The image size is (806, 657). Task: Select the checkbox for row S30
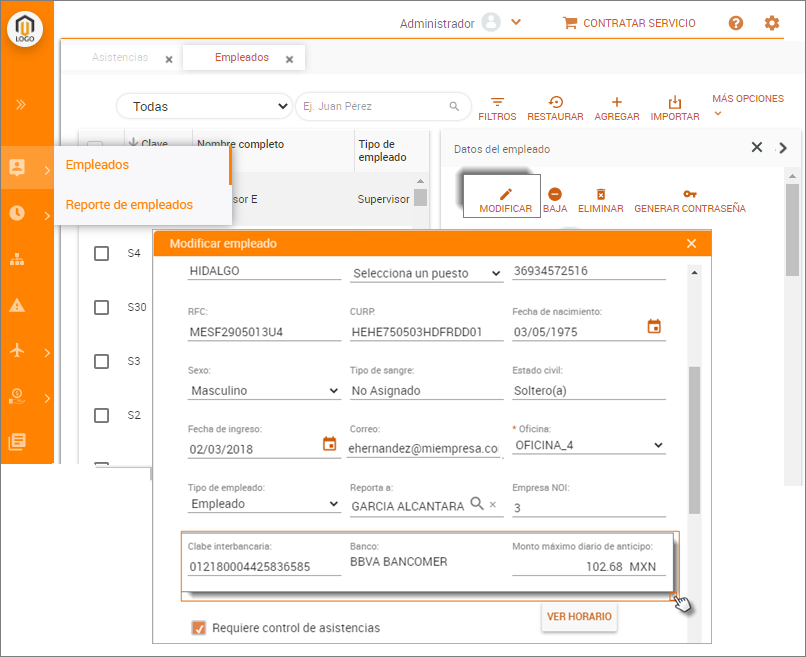click(x=101, y=307)
